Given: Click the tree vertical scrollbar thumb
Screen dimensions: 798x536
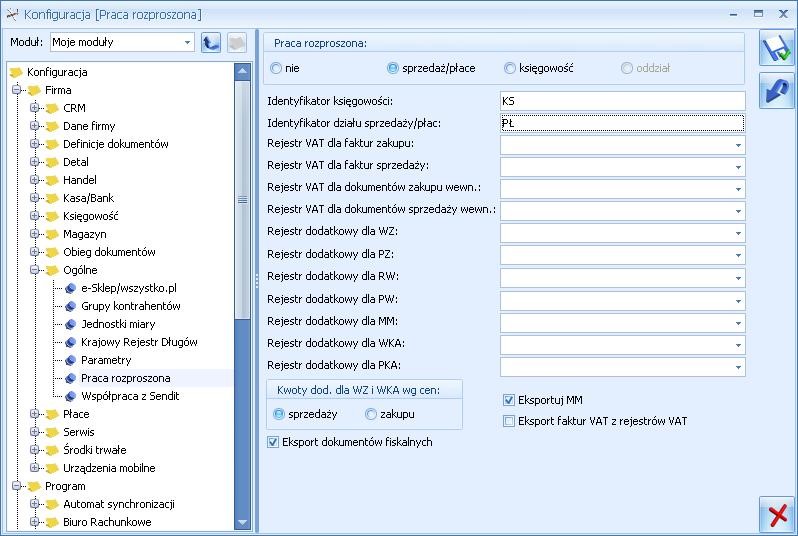Looking at the screenshot, I should (242, 200).
